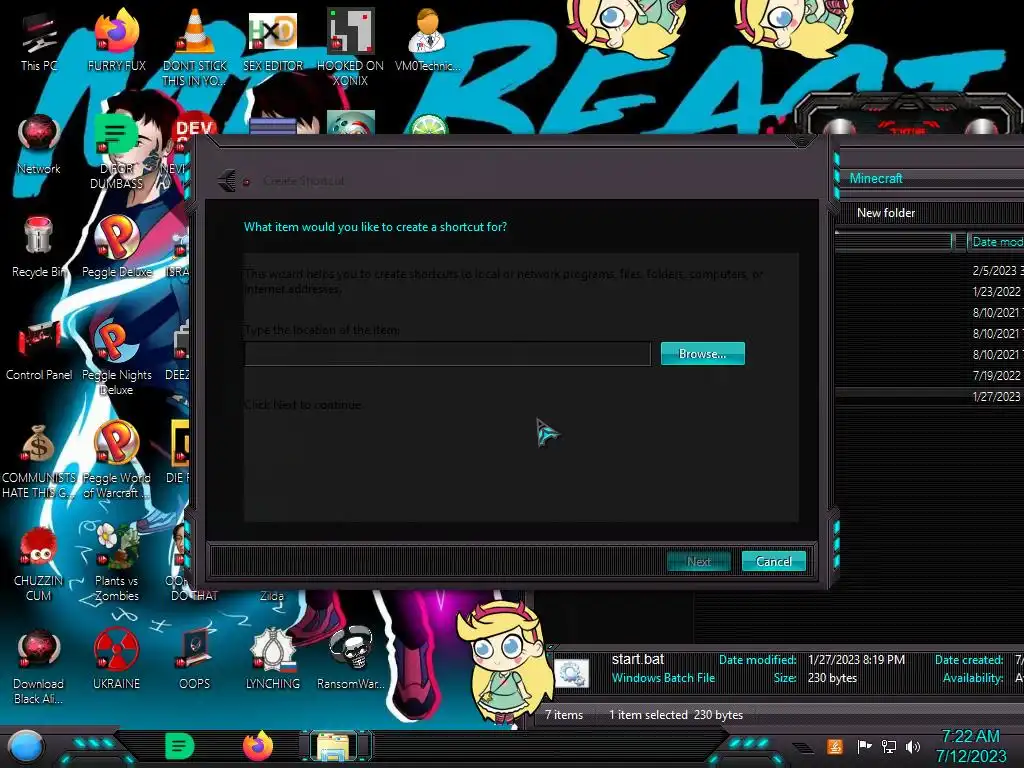Open the Plants vs Zombies shortcut

pos(116,563)
